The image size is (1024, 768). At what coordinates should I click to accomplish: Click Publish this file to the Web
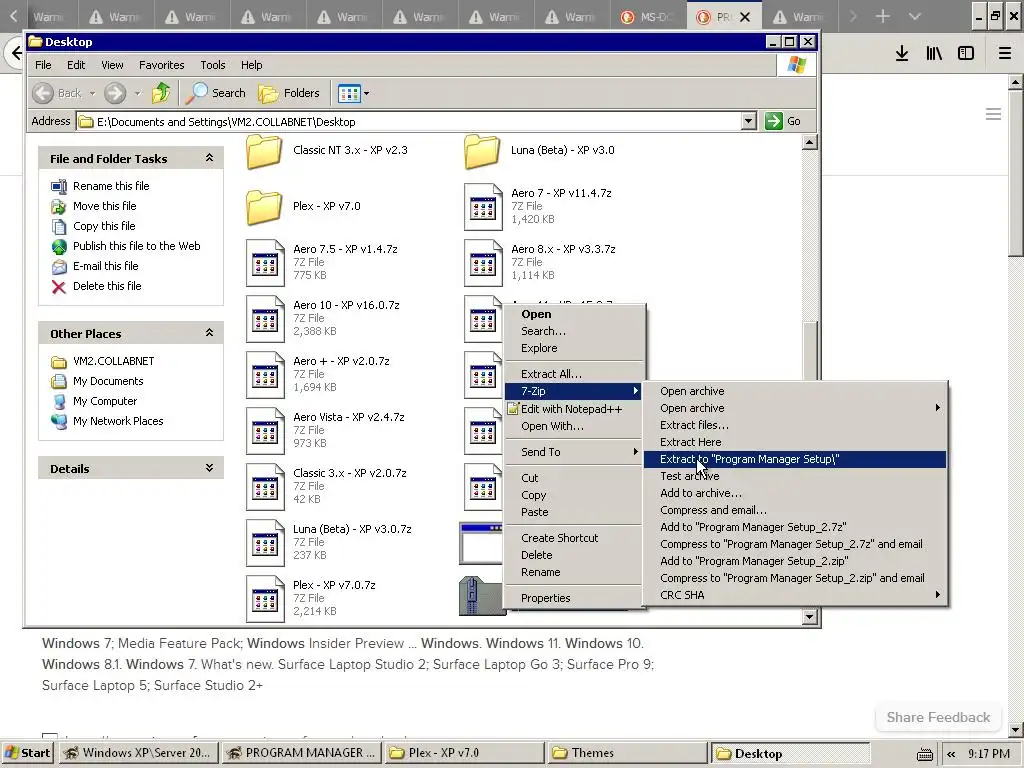click(136, 246)
